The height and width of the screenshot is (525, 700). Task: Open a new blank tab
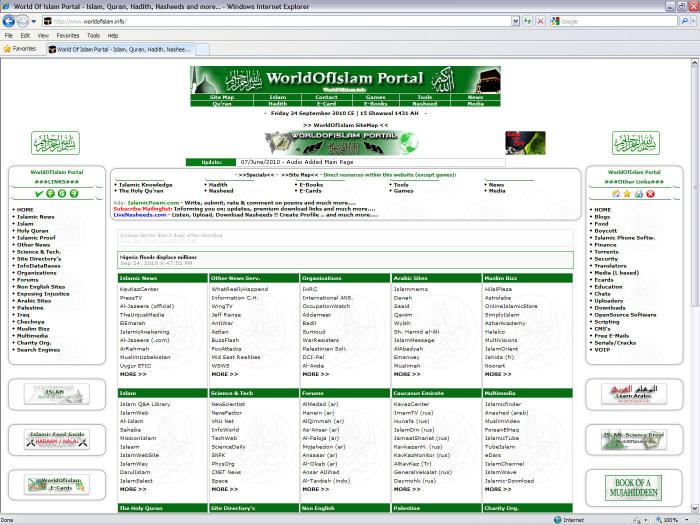203,50
